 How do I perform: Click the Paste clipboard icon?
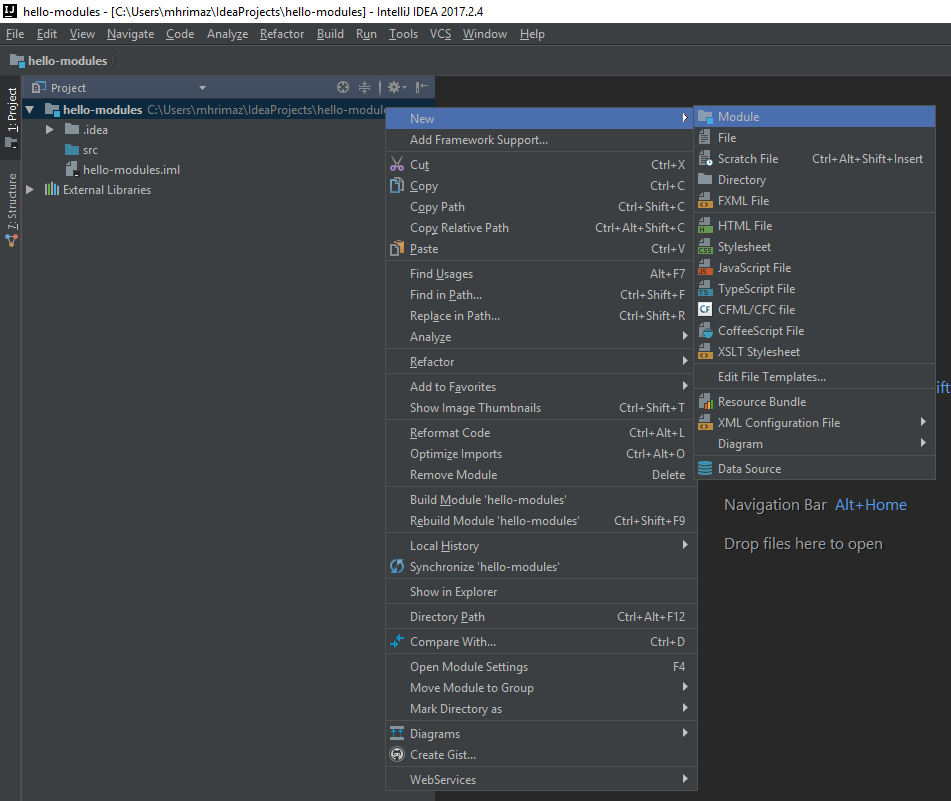[397, 249]
